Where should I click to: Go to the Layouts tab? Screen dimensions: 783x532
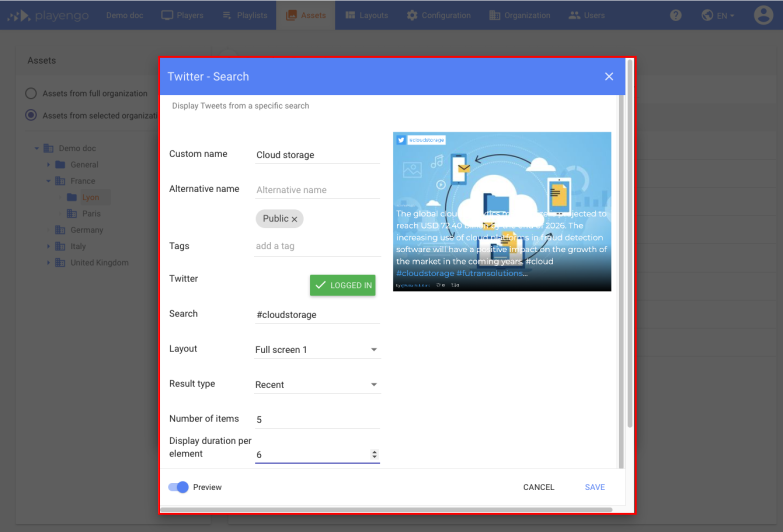coord(367,15)
